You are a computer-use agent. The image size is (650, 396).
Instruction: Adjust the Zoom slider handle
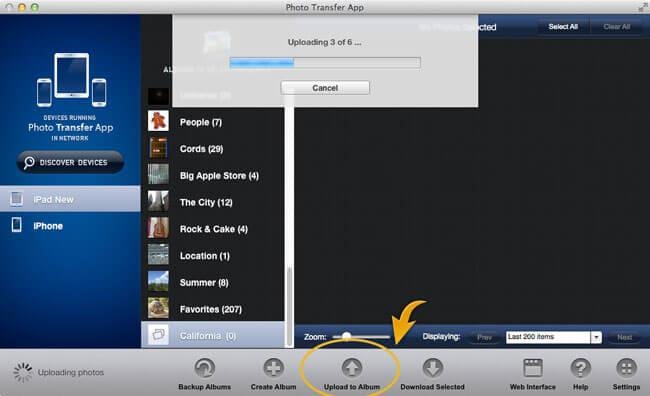[x=347, y=336]
